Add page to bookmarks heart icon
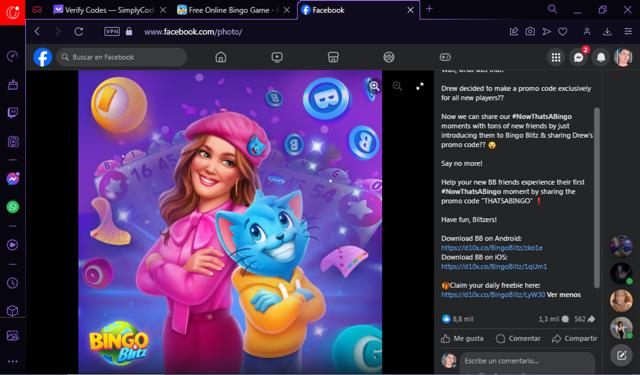The height and width of the screenshot is (375, 640). 562,31
